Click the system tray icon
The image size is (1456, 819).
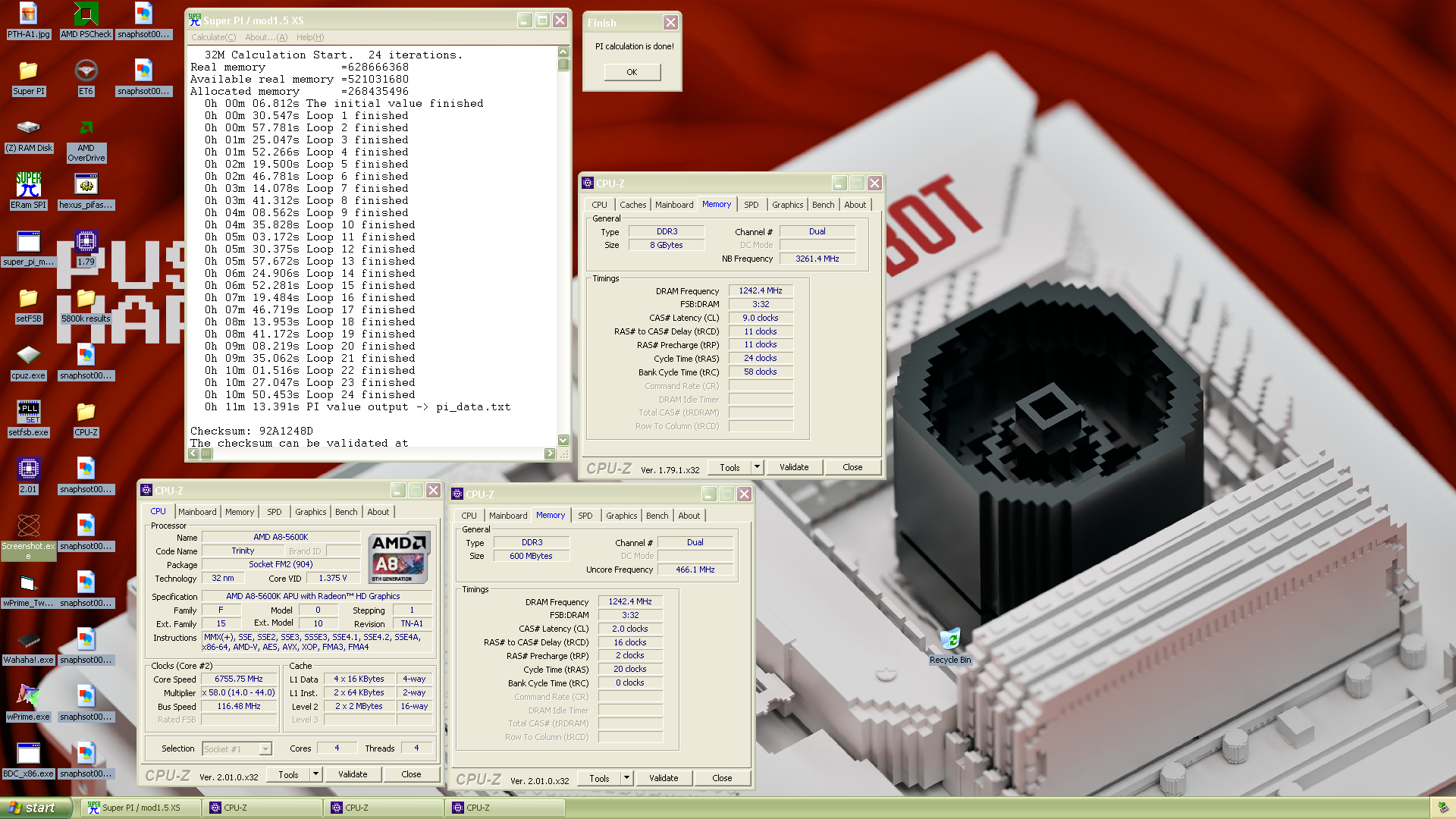point(1442,808)
